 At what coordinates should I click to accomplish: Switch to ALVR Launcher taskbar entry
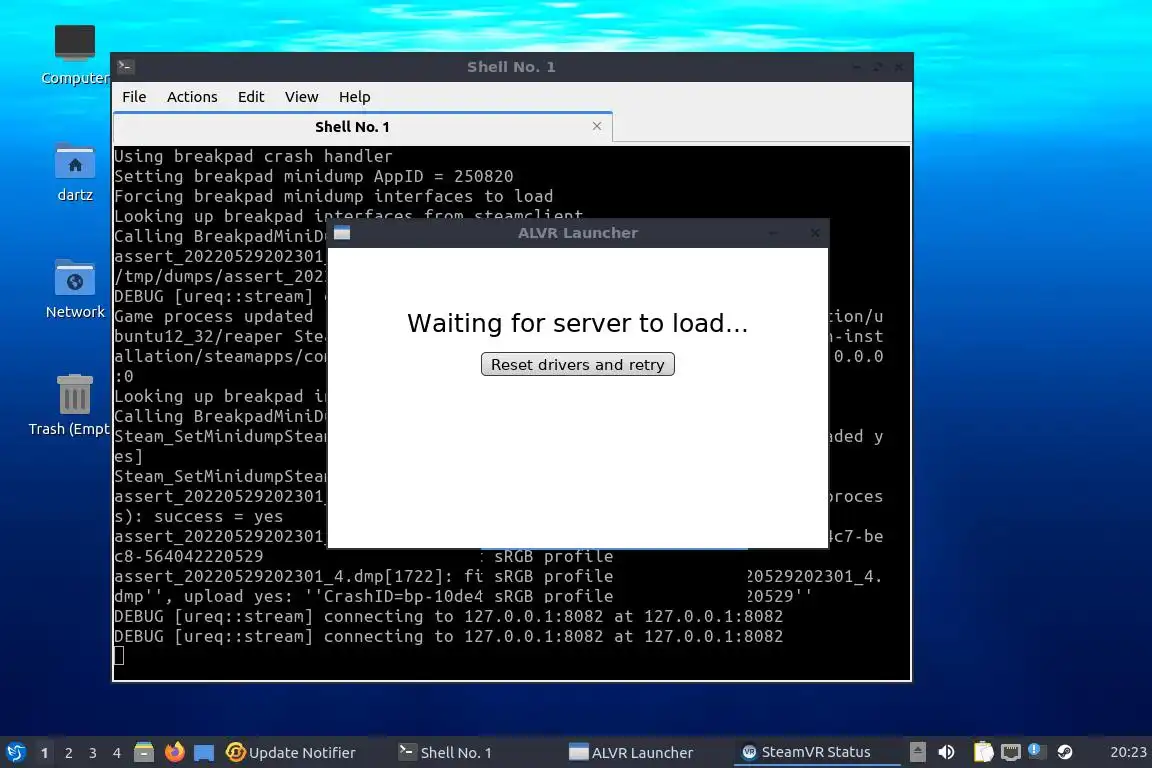631,753
